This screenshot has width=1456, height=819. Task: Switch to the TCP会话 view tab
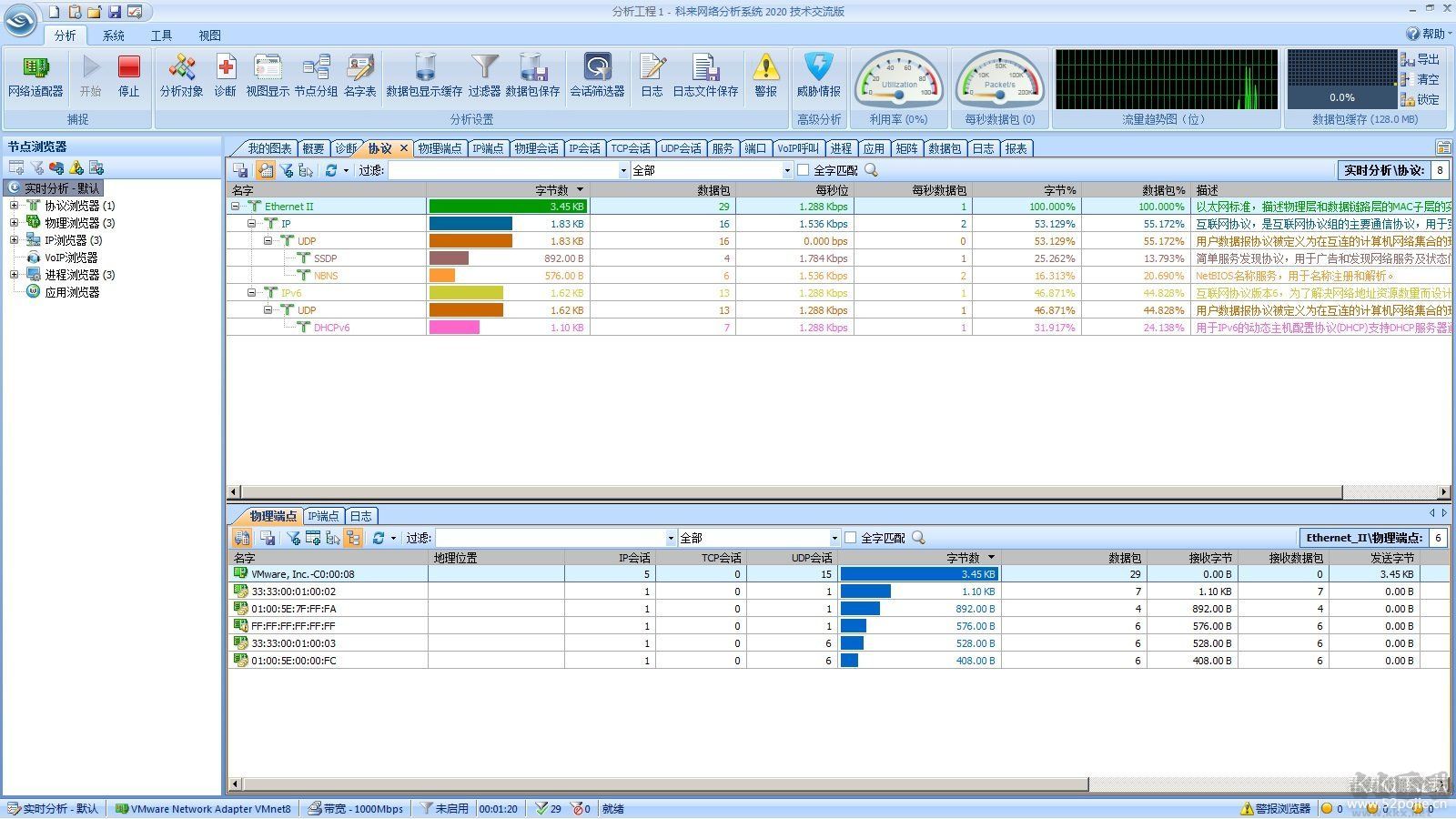[x=630, y=148]
